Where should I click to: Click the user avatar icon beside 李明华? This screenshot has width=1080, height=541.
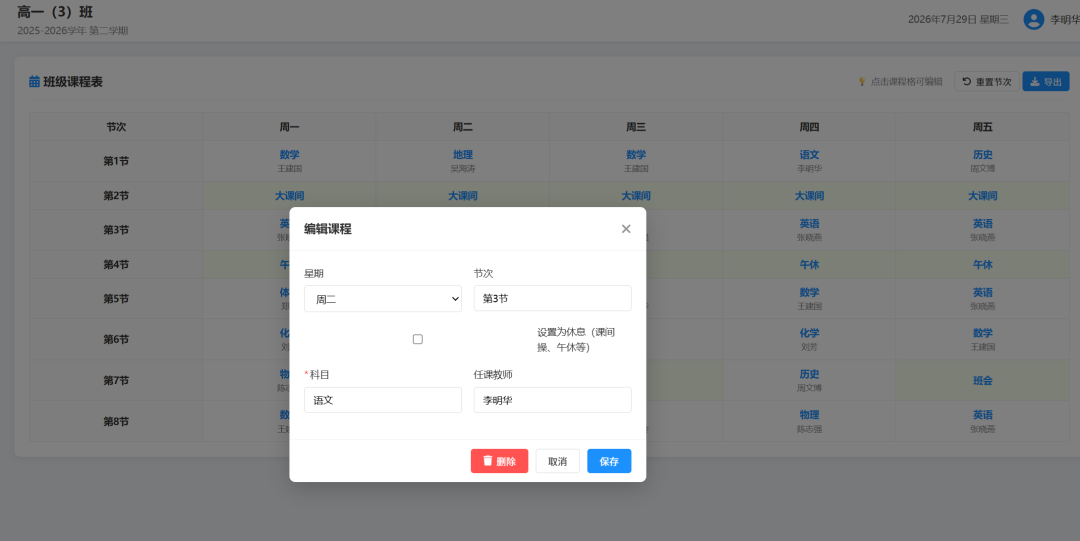(x=1033, y=19)
